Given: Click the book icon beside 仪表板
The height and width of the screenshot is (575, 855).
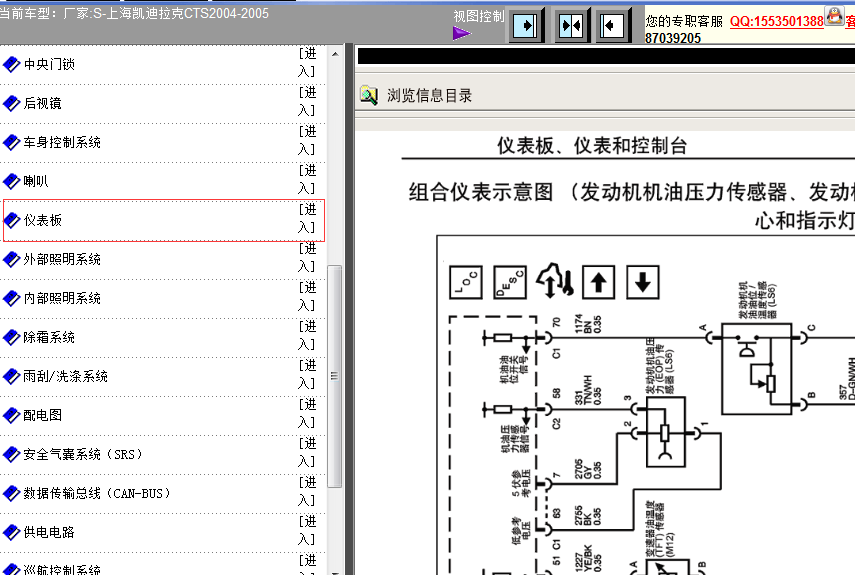Looking at the screenshot, I should pos(11,220).
